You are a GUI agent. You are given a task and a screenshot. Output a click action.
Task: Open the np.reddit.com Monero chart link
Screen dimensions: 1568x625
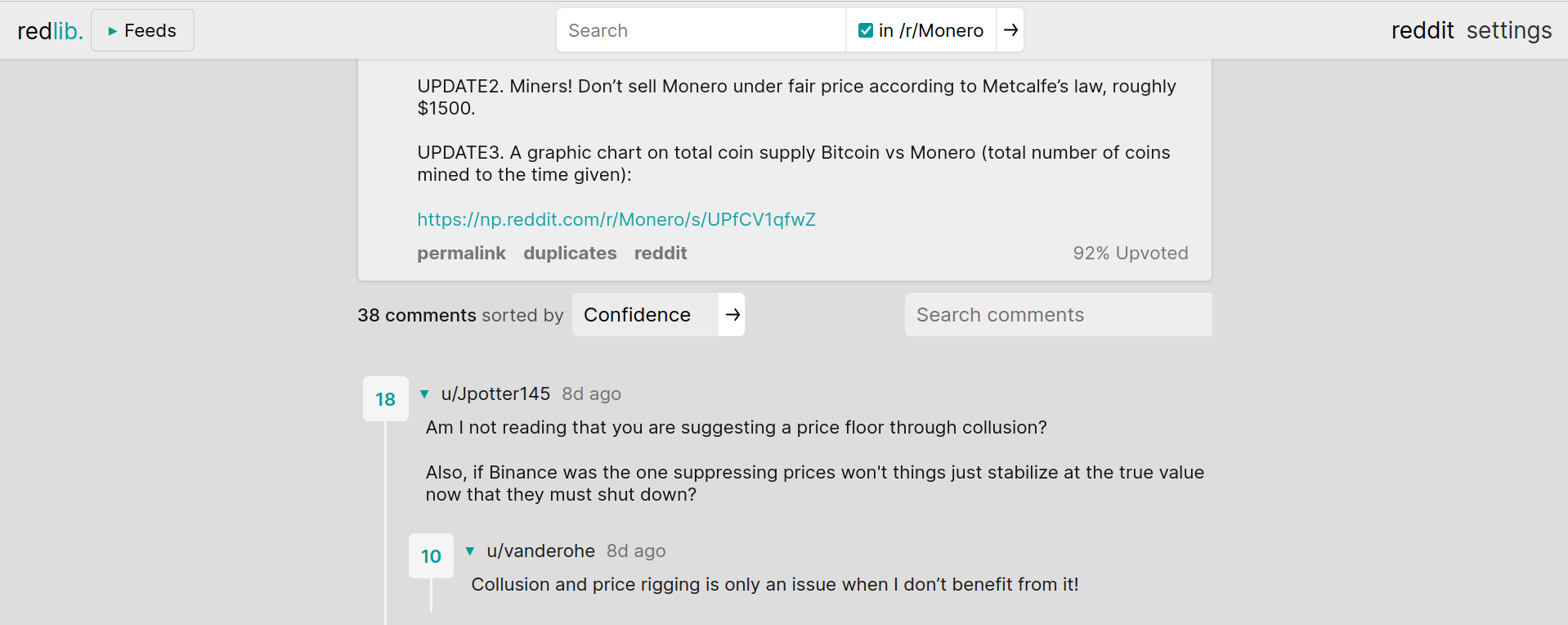point(616,219)
